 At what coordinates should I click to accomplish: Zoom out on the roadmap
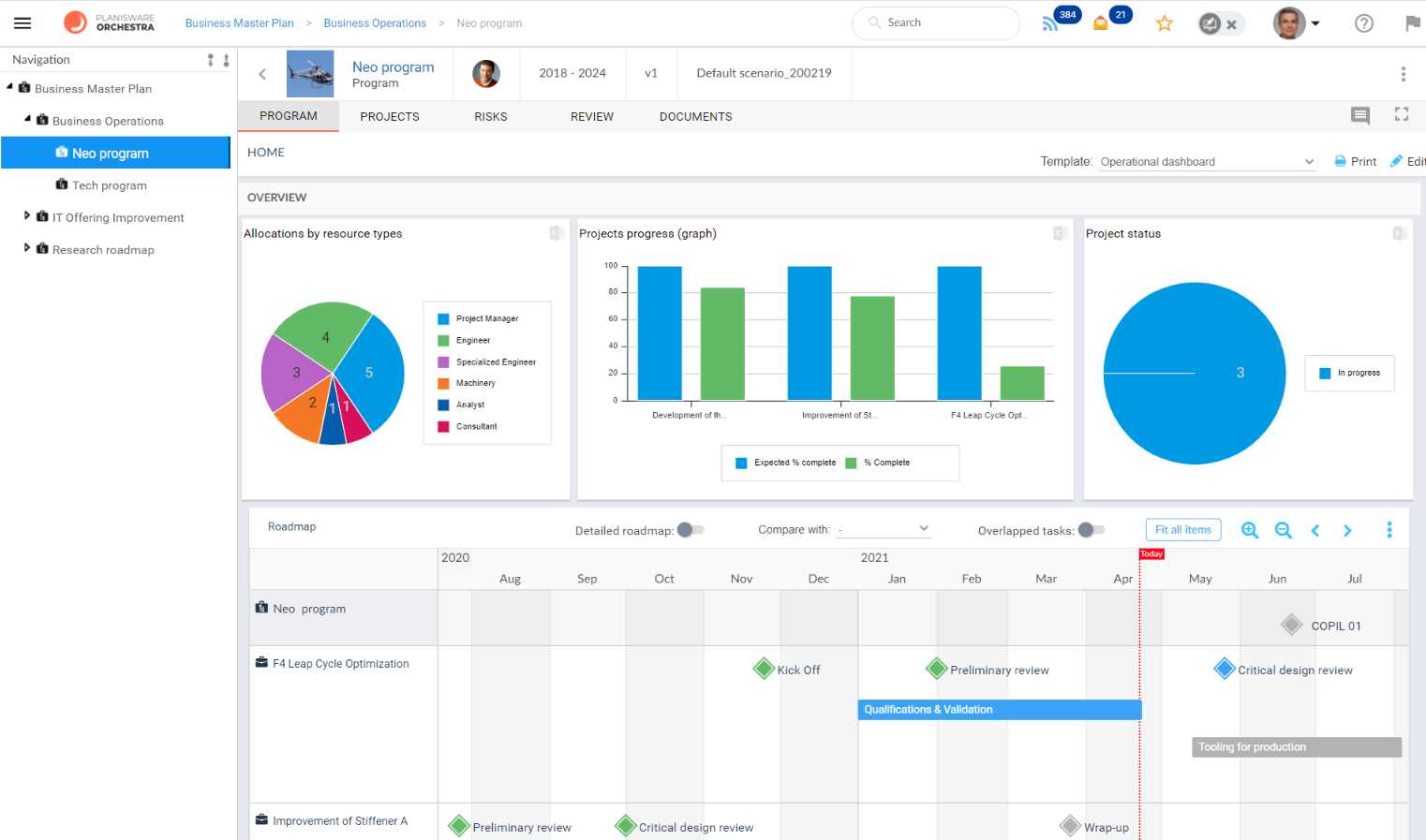(1284, 530)
